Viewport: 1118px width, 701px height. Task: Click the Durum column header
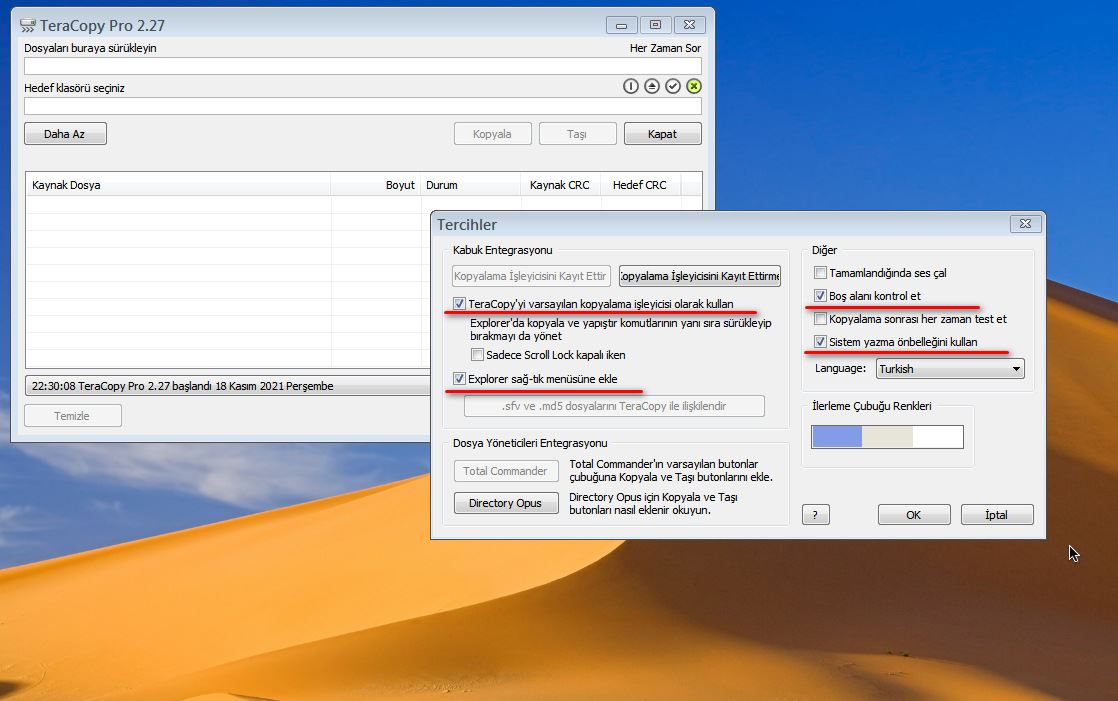click(471, 185)
